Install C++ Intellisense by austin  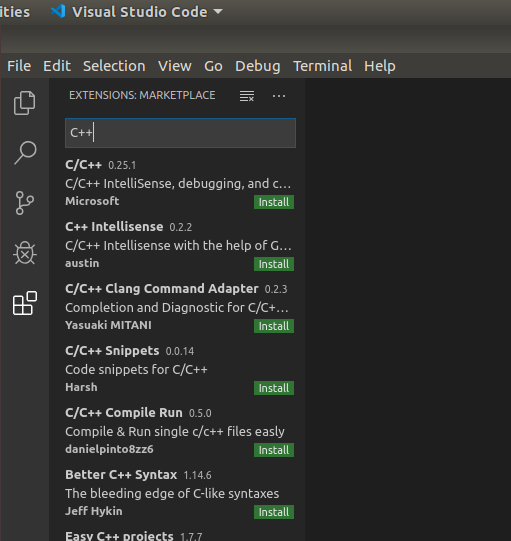click(274, 264)
